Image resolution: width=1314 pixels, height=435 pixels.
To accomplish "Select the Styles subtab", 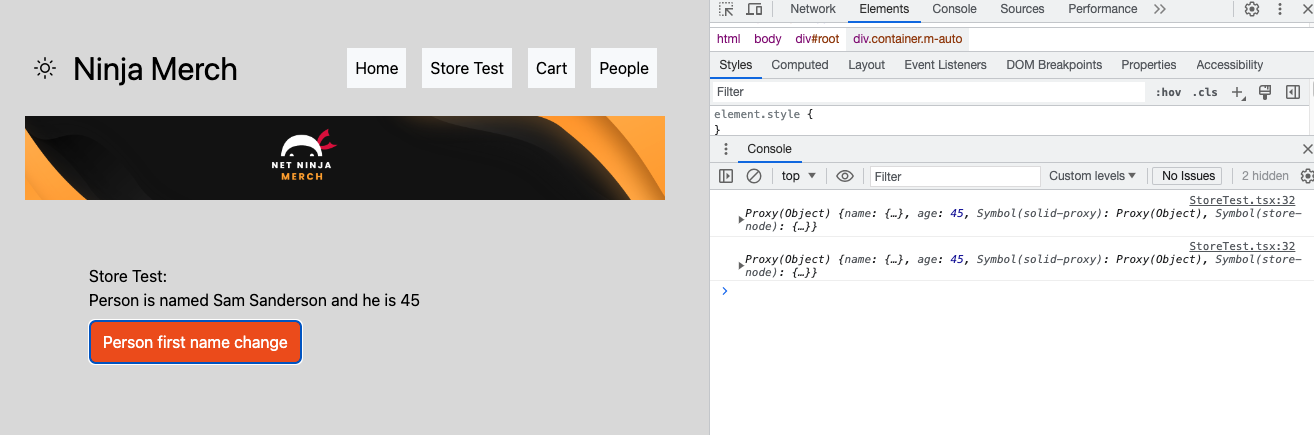I will tap(735, 65).
